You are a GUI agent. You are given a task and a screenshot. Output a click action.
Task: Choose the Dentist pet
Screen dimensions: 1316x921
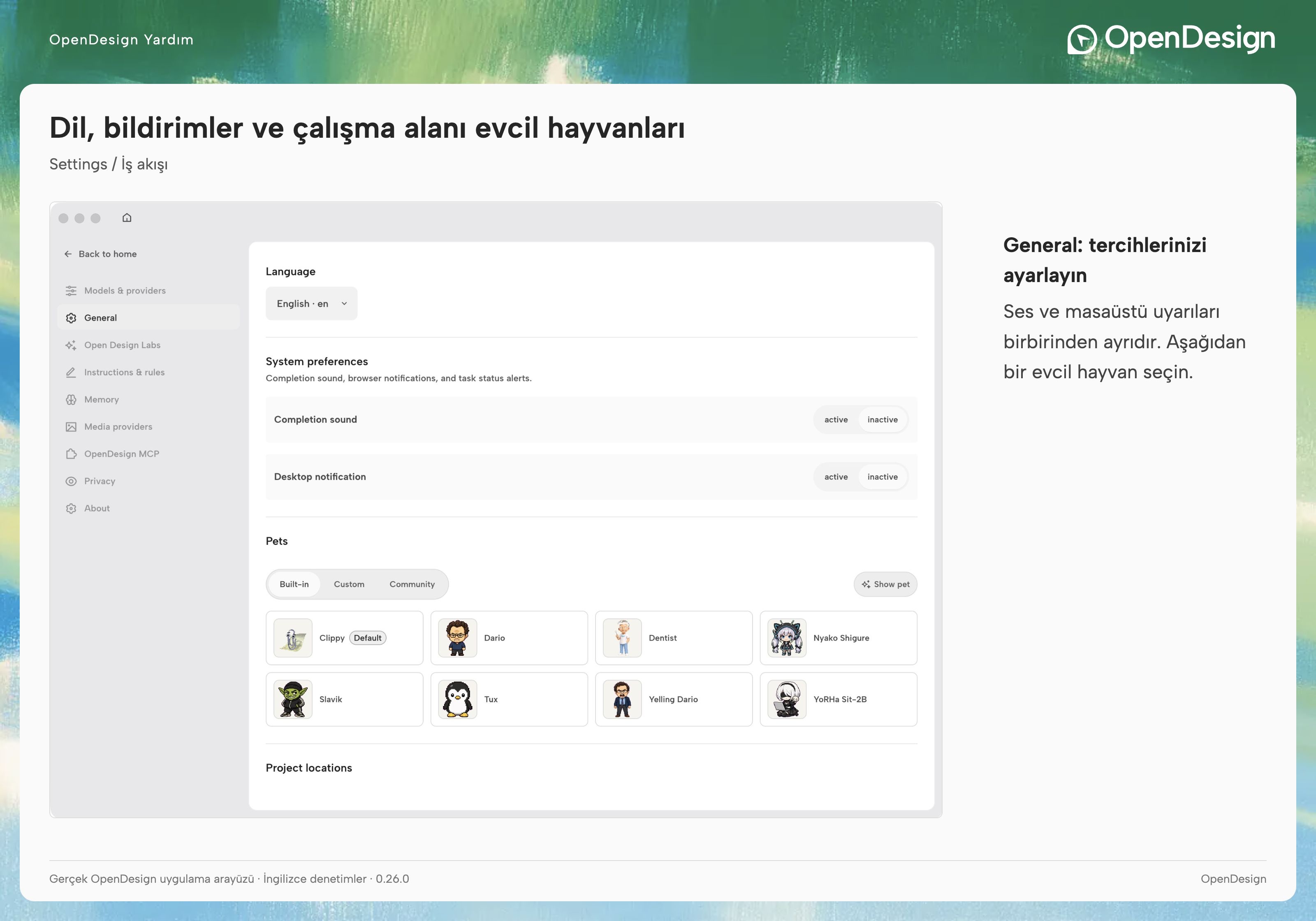point(674,638)
